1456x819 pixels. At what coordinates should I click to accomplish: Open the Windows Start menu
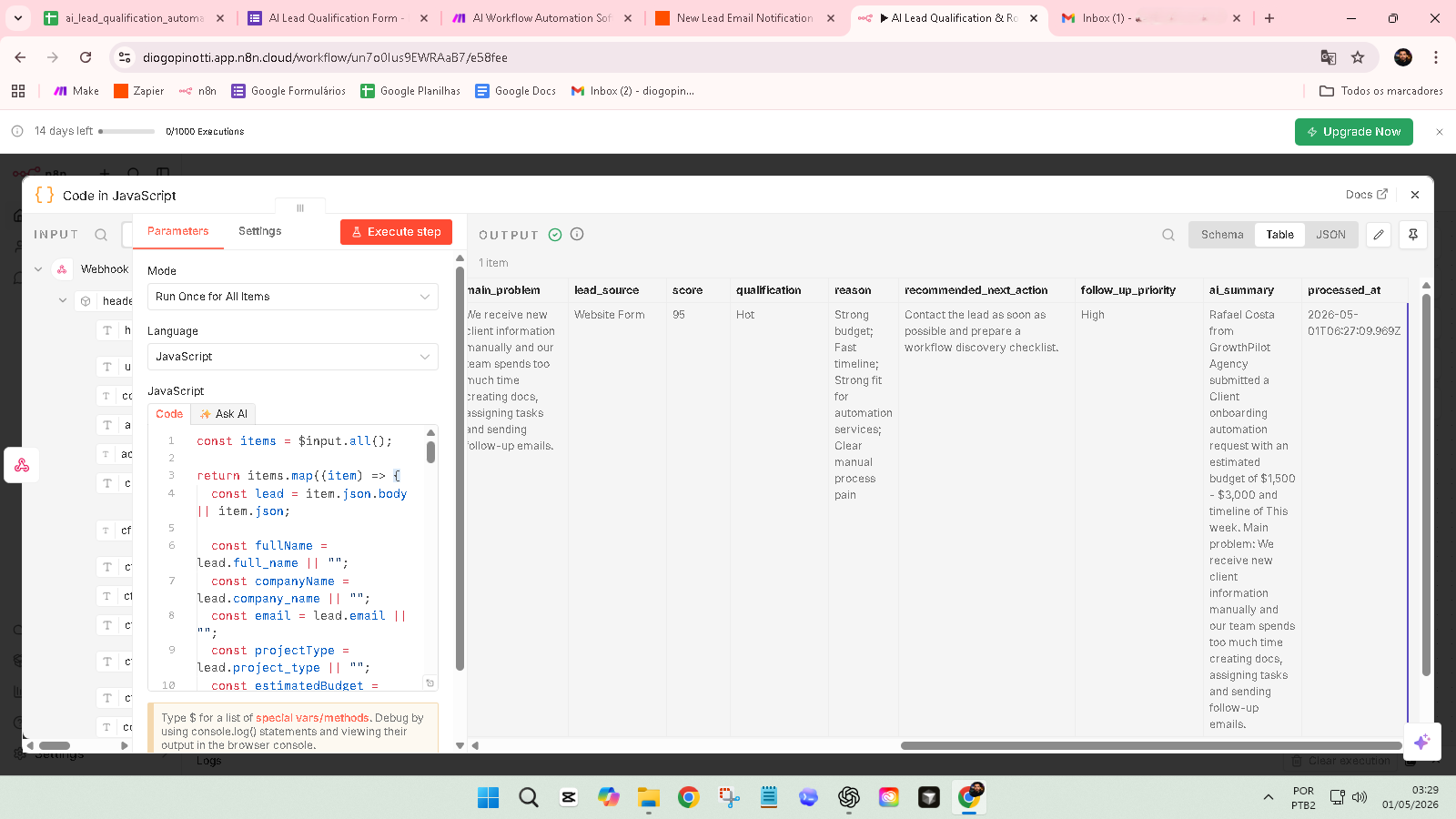(x=489, y=798)
